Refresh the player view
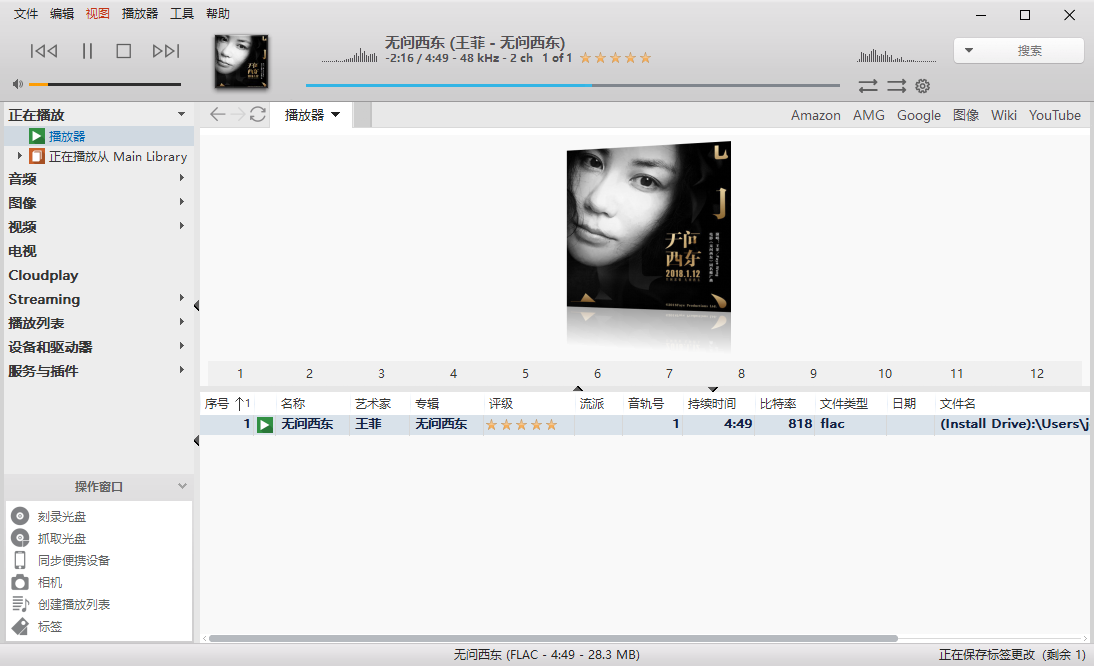 click(258, 114)
